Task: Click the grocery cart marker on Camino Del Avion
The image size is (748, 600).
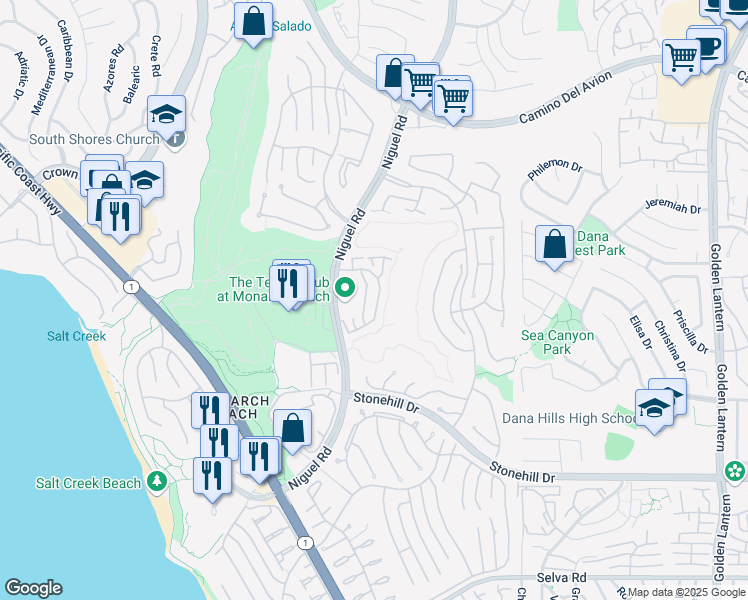Action: click(453, 100)
